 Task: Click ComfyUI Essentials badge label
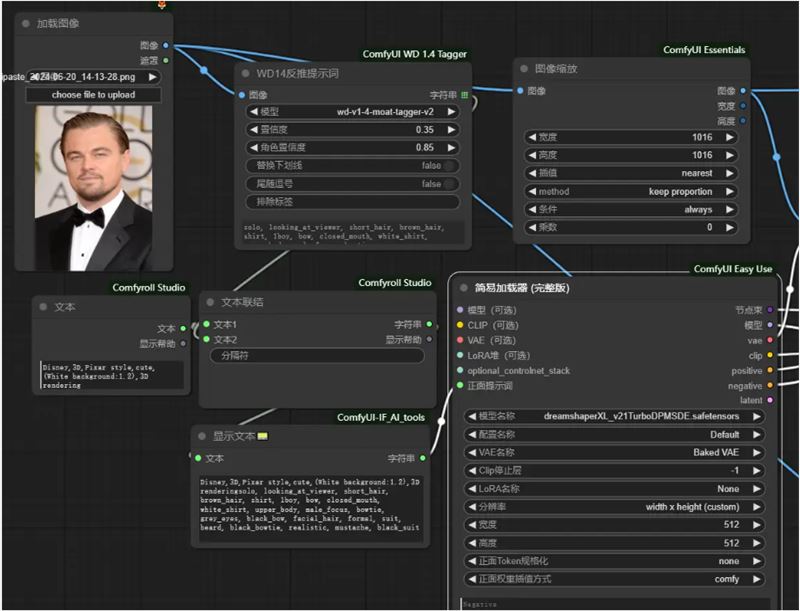point(704,50)
